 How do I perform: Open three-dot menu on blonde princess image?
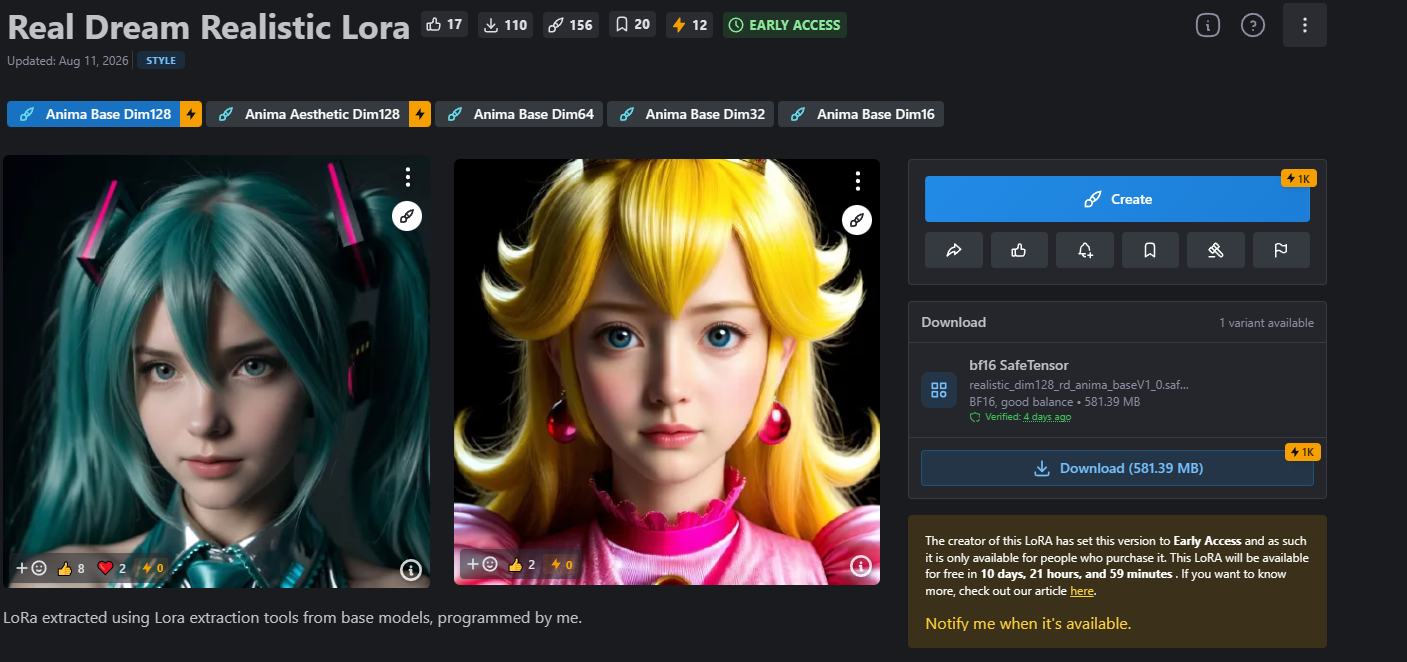(858, 181)
